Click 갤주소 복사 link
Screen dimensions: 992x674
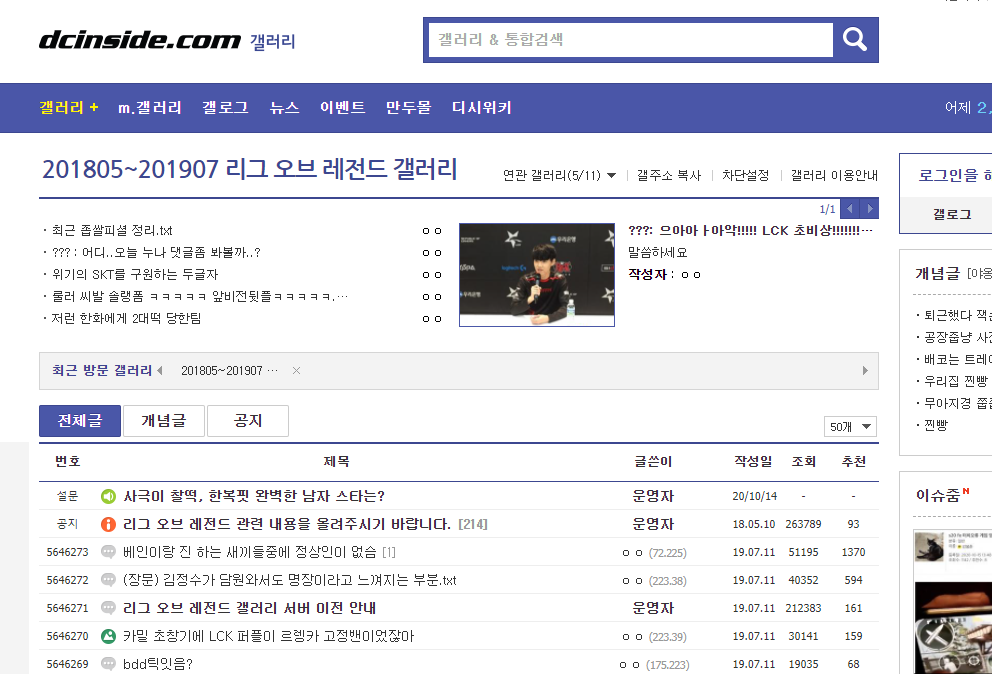click(669, 175)
